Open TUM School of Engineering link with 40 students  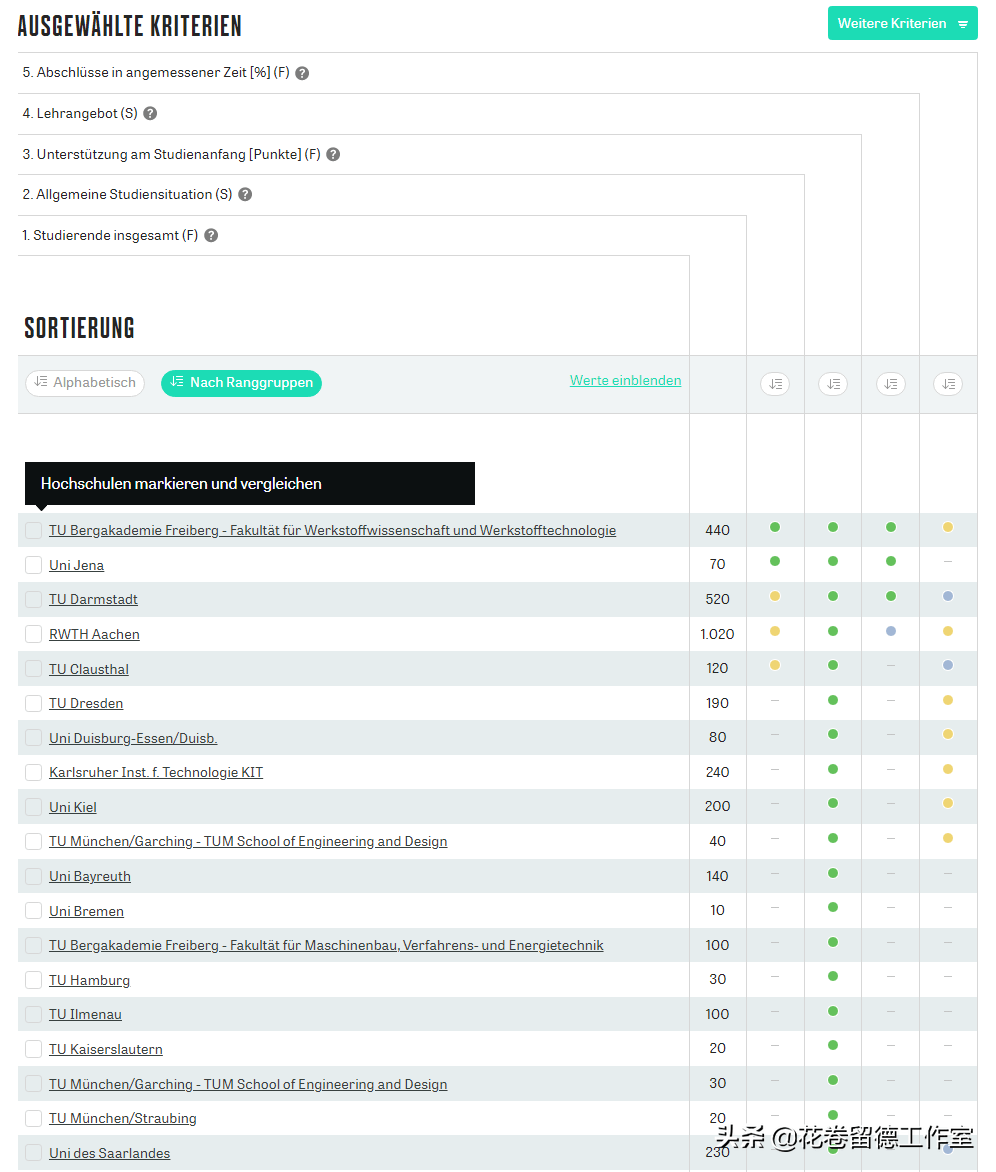(x=248, y=842)
